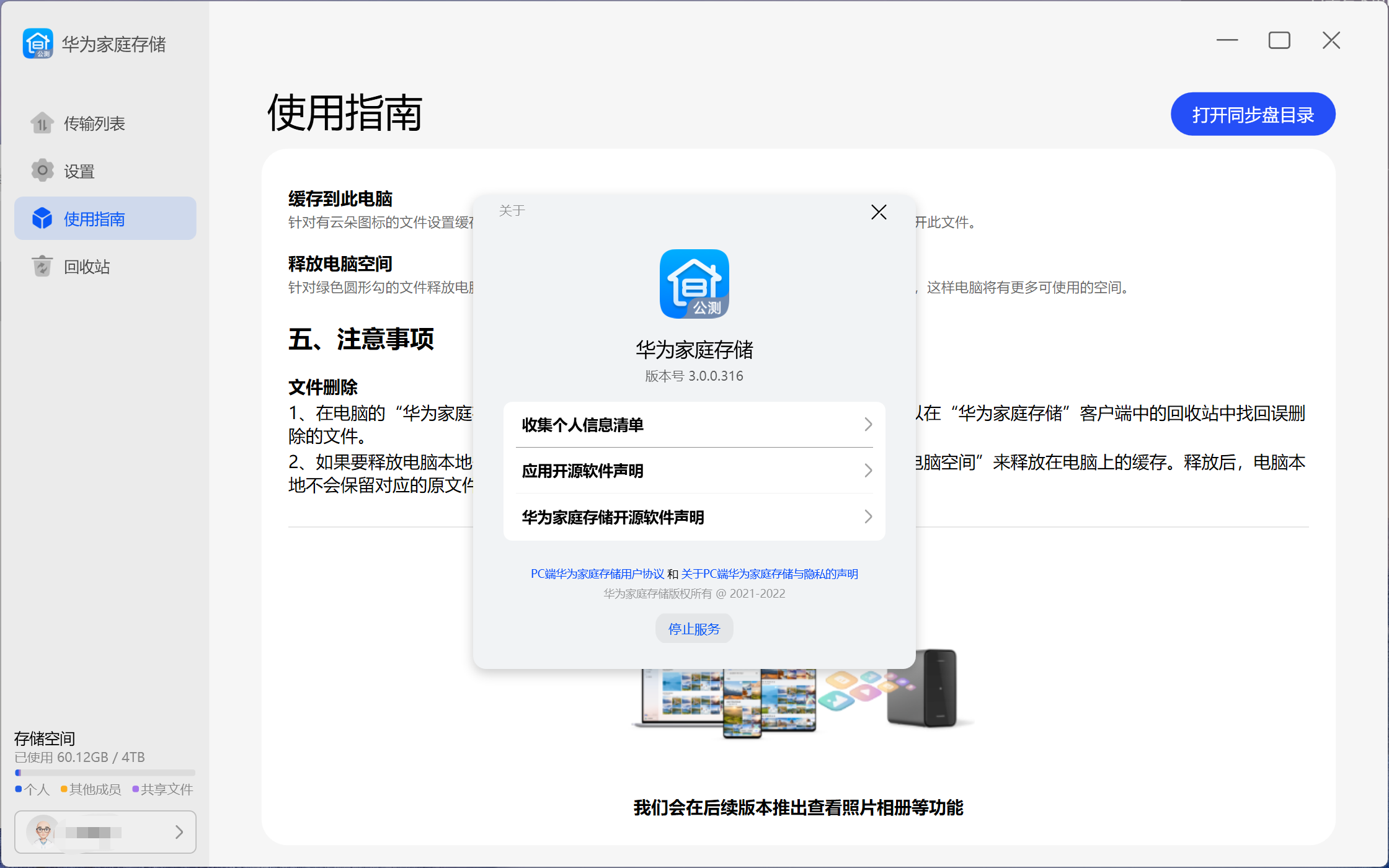Click the transfer list arrows icon
The width and height of the screenshot is (1389, 868).
pos(42,123)
